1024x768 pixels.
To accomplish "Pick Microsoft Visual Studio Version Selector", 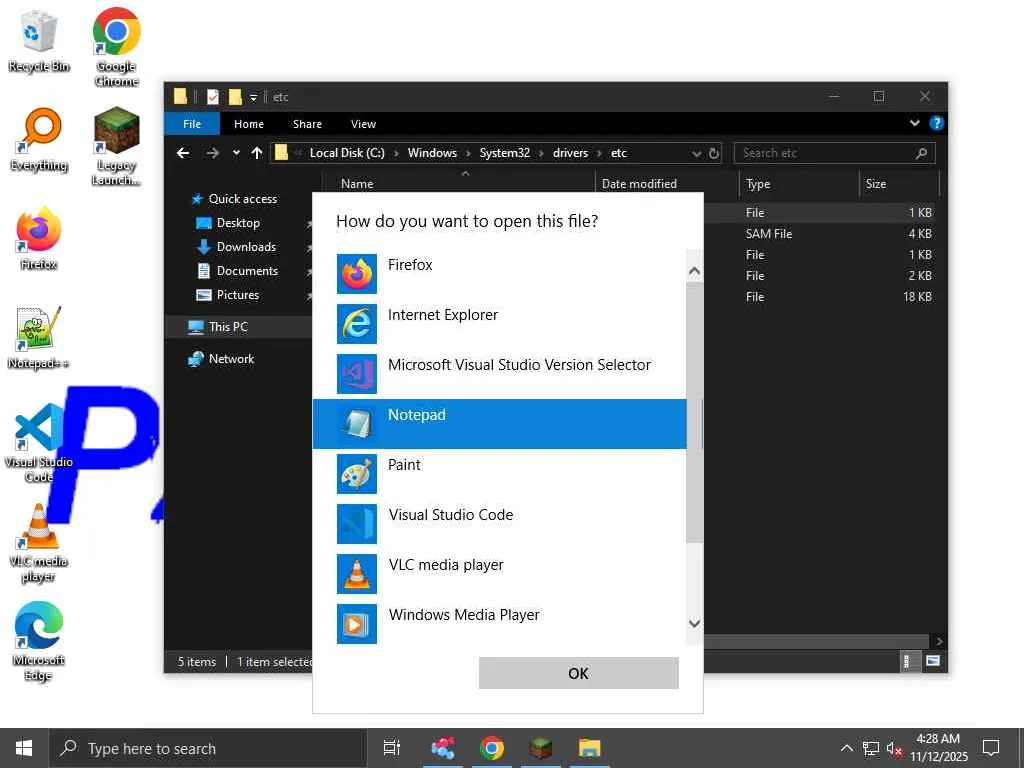I will pyautogui.click(x=500, y=374).
